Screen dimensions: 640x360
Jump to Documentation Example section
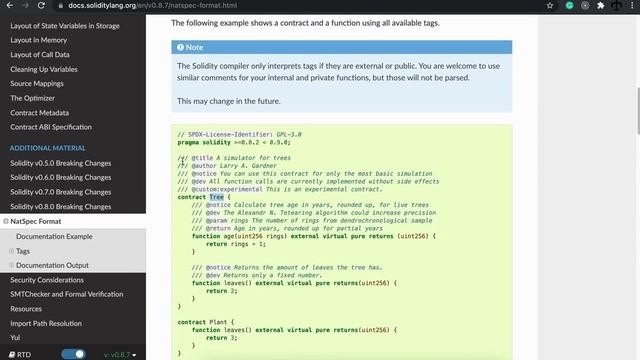point(54,236)
